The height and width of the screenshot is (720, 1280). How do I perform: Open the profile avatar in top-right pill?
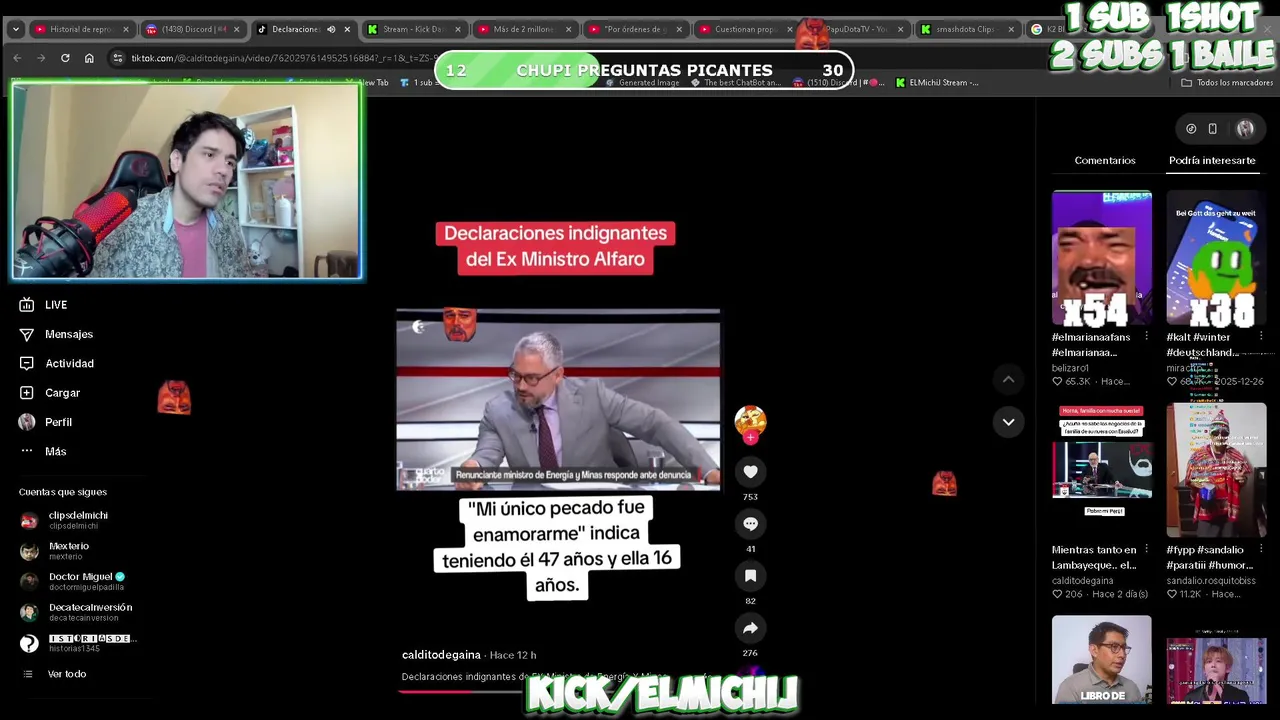point(1245,128)
